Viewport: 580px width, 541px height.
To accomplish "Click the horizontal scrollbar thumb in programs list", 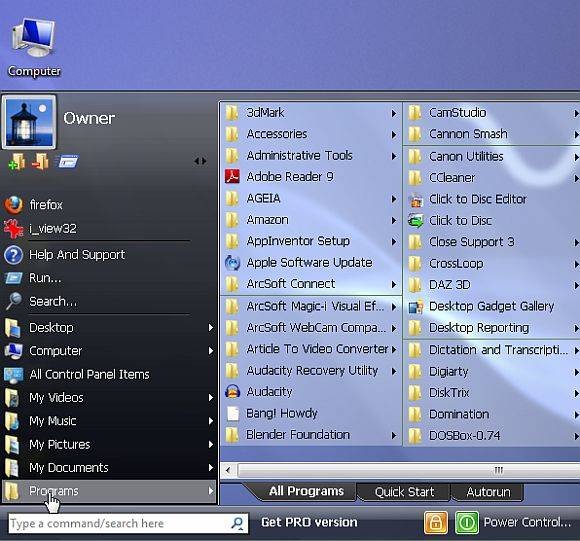I will tap(408, 471).
